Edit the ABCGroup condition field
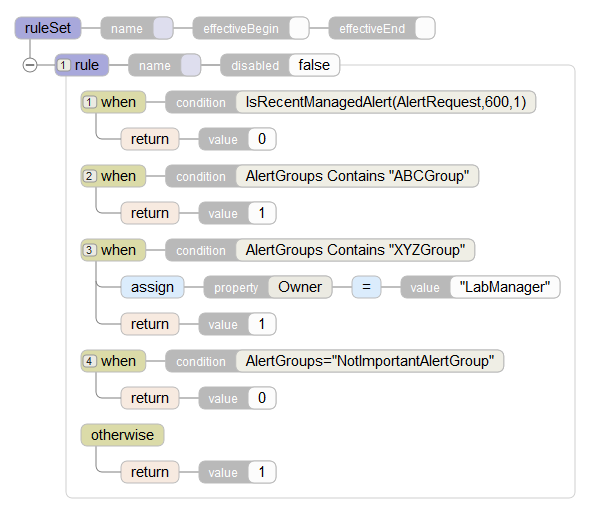This screenshot has height=523, width=597. tap(357, 176)
